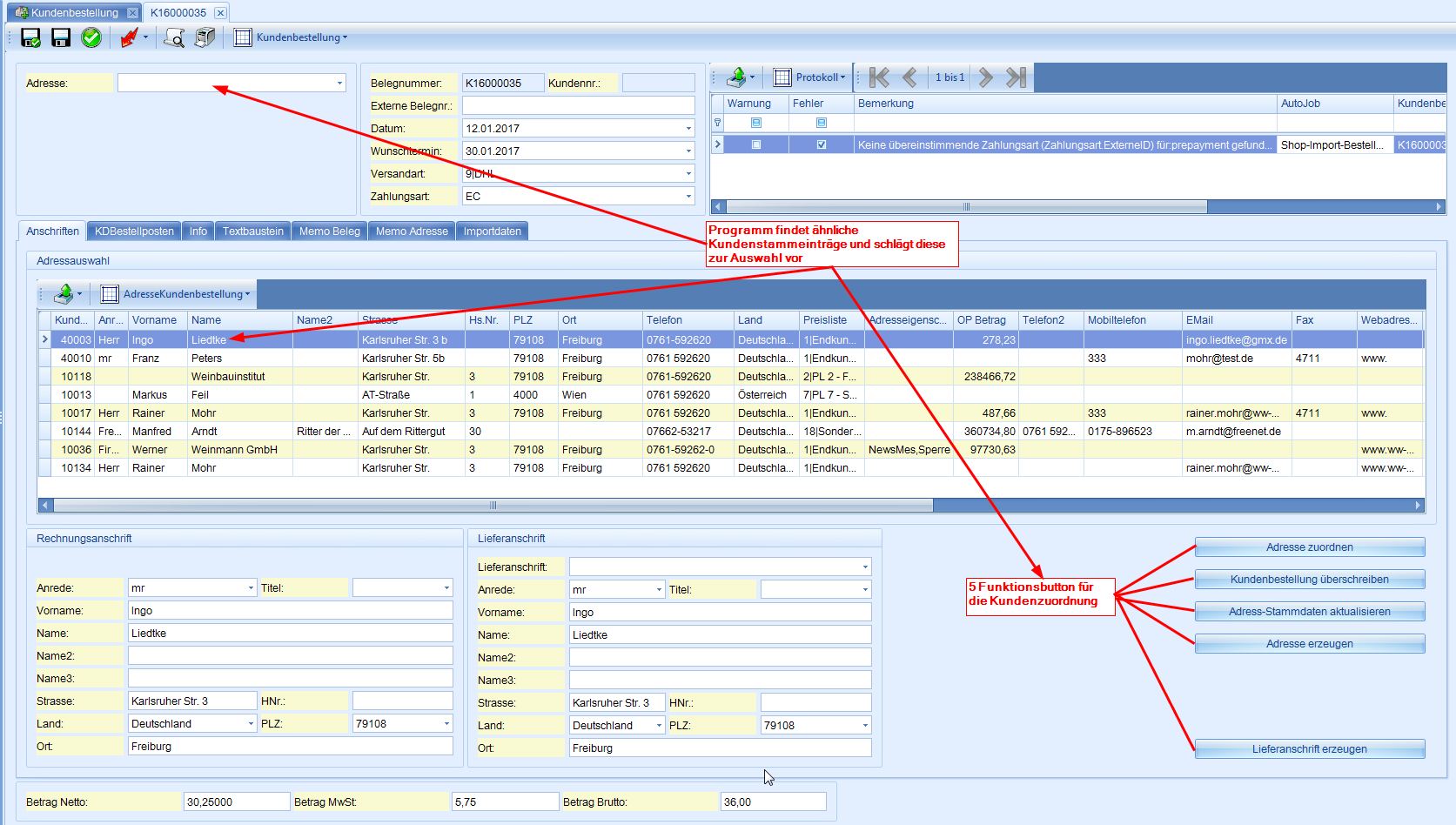Open the Datum date dropdown

point(688,128)
